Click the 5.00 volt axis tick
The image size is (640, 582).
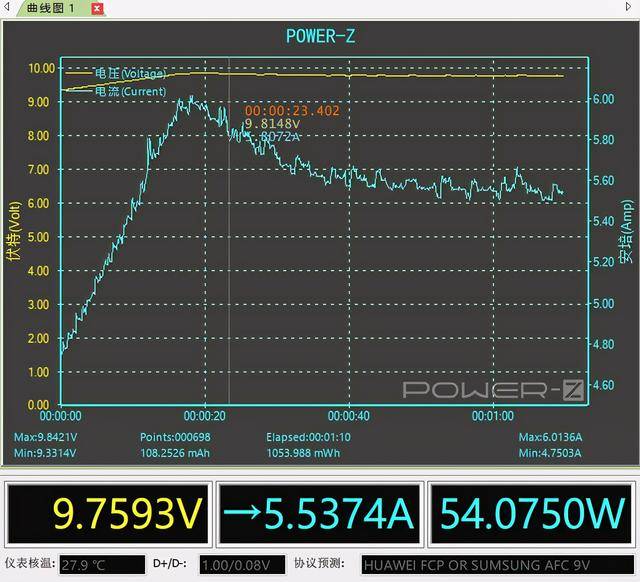tap(38, 237)
